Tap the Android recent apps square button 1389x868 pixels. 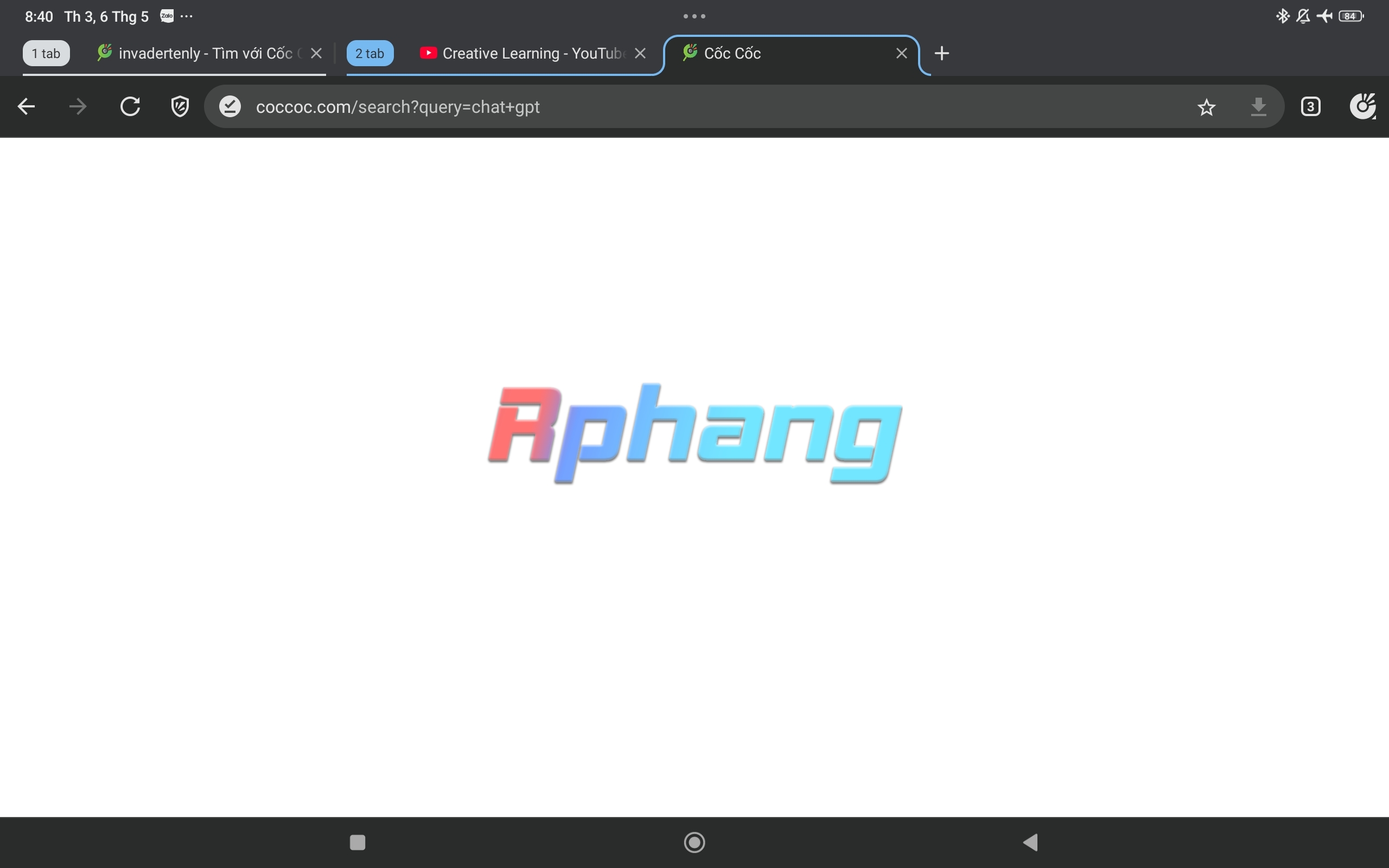pos(358,842)
